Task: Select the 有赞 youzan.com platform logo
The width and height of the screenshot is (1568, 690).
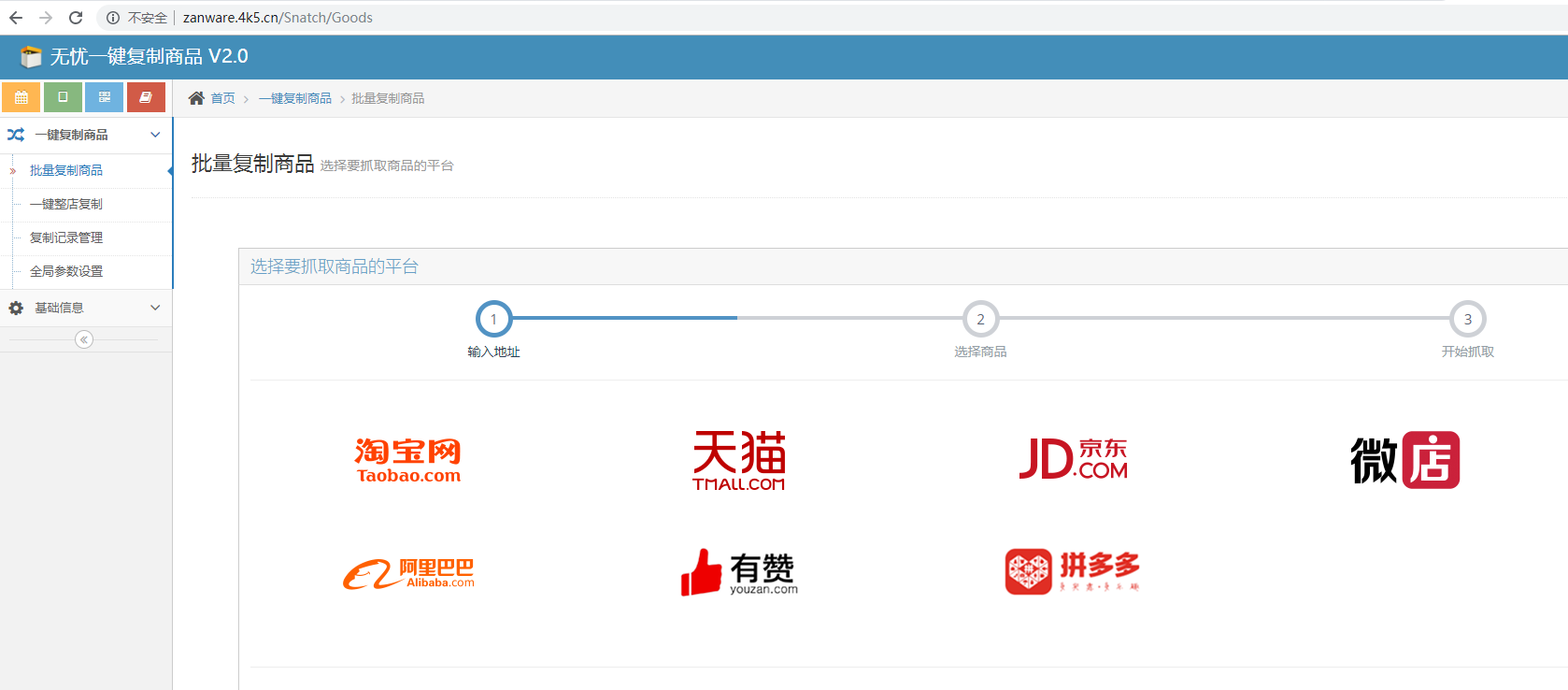Action: 739,572
